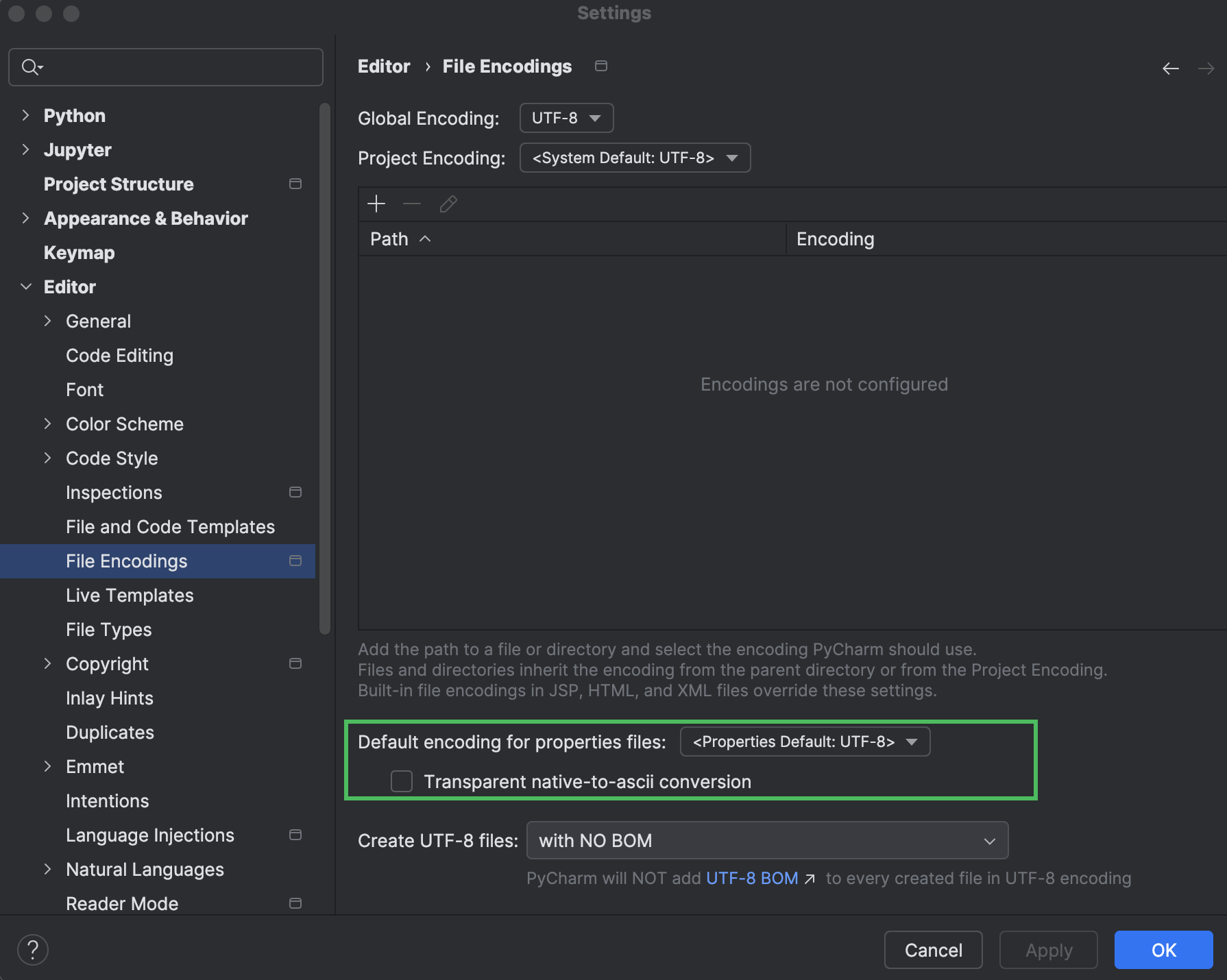This screenshot has width=1227, height=980.
Task: Click the external link arrow after UTF-8 BOM
Action: tap(810, 879)
